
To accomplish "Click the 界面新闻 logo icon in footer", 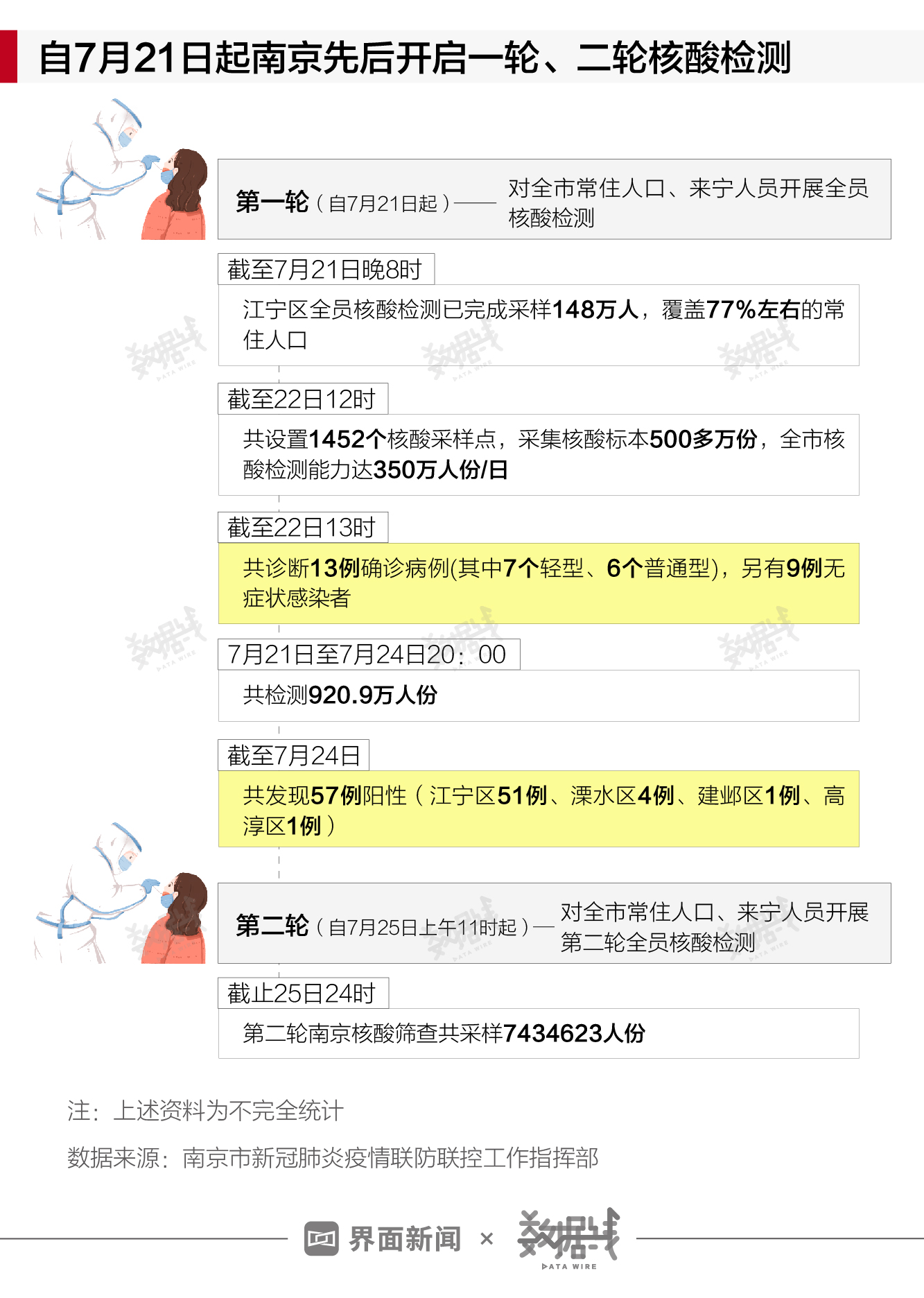I will [321, 1238].
